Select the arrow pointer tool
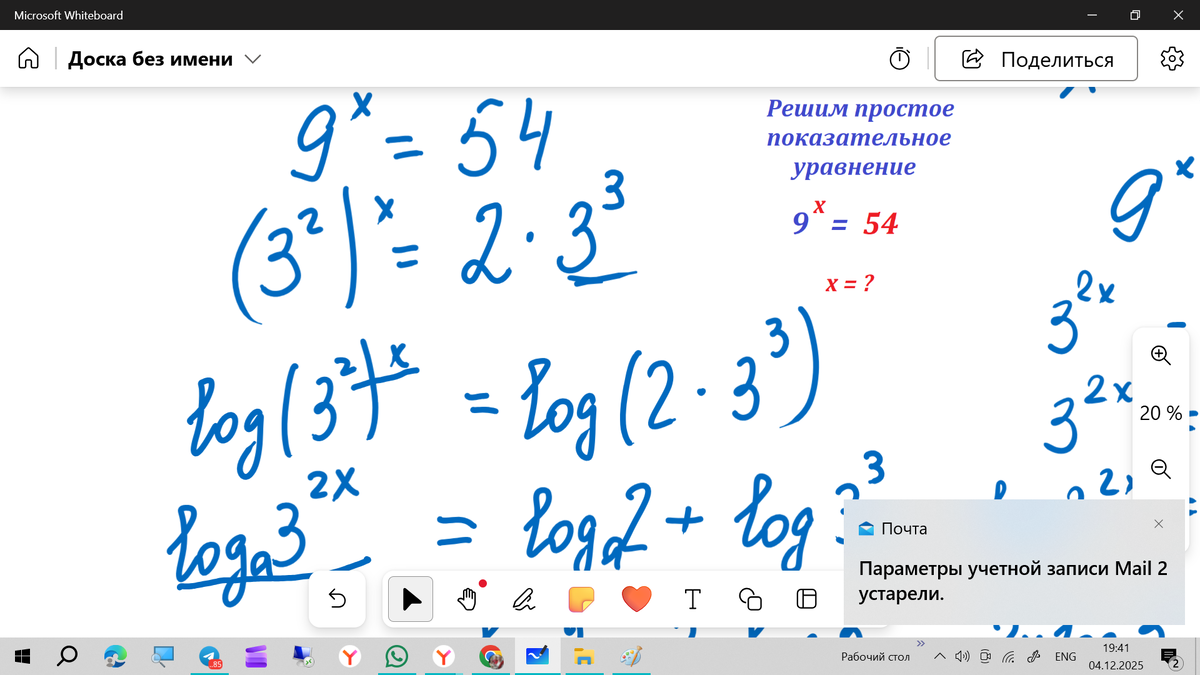Image resolution: width=1200 pixels, height=675 pixels. point(411,599)
